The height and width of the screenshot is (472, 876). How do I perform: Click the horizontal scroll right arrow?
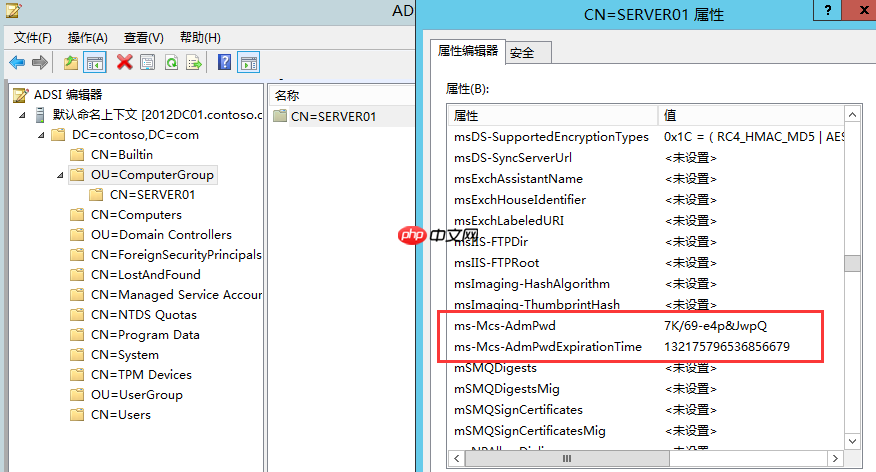tap(835, 459)
